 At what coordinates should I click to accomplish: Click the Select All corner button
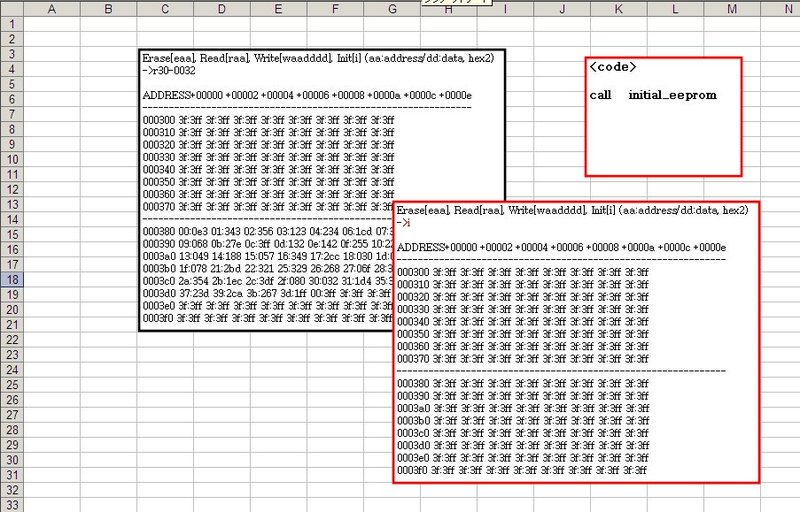pyautogui.click(x=10, y=9)
